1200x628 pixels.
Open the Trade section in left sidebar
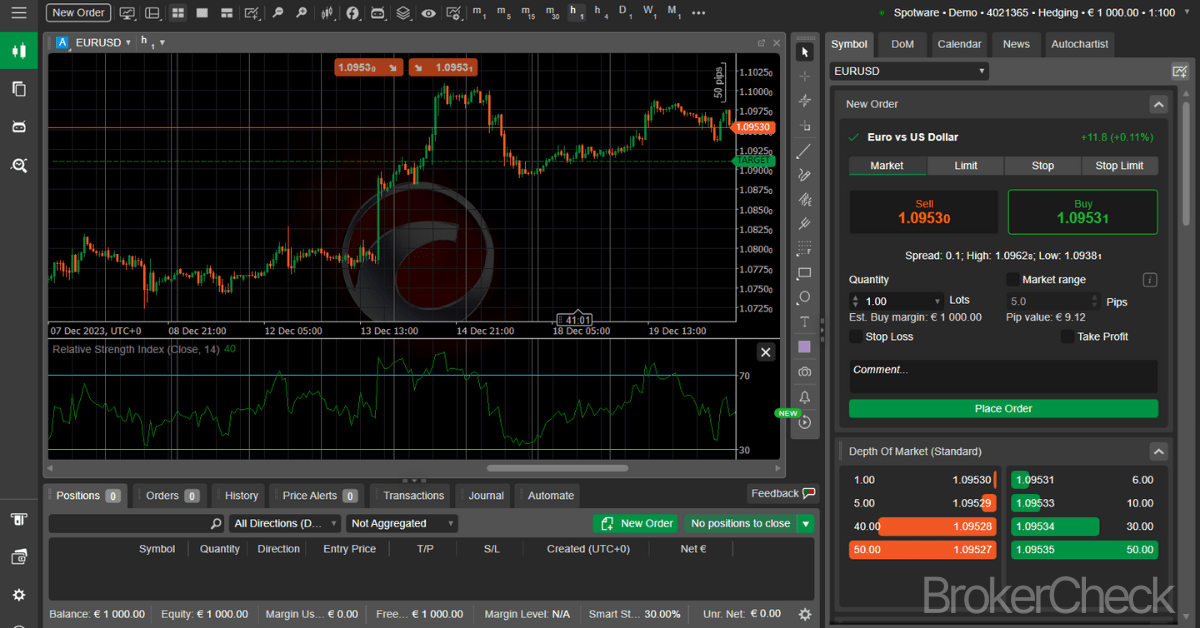coord(18,50)
